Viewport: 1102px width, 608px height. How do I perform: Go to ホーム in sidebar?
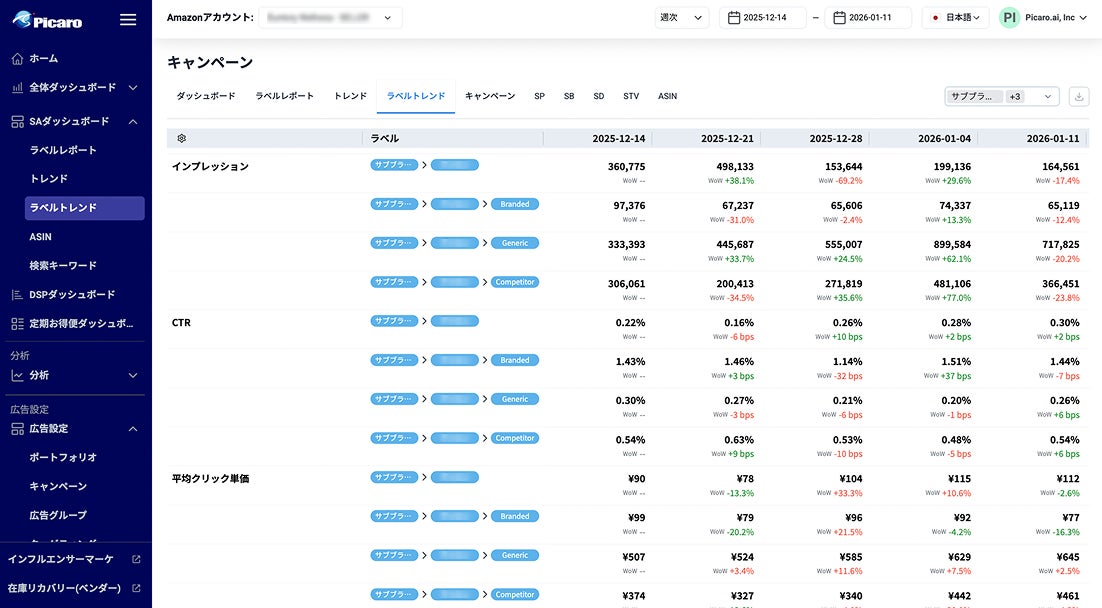point(44,58)
